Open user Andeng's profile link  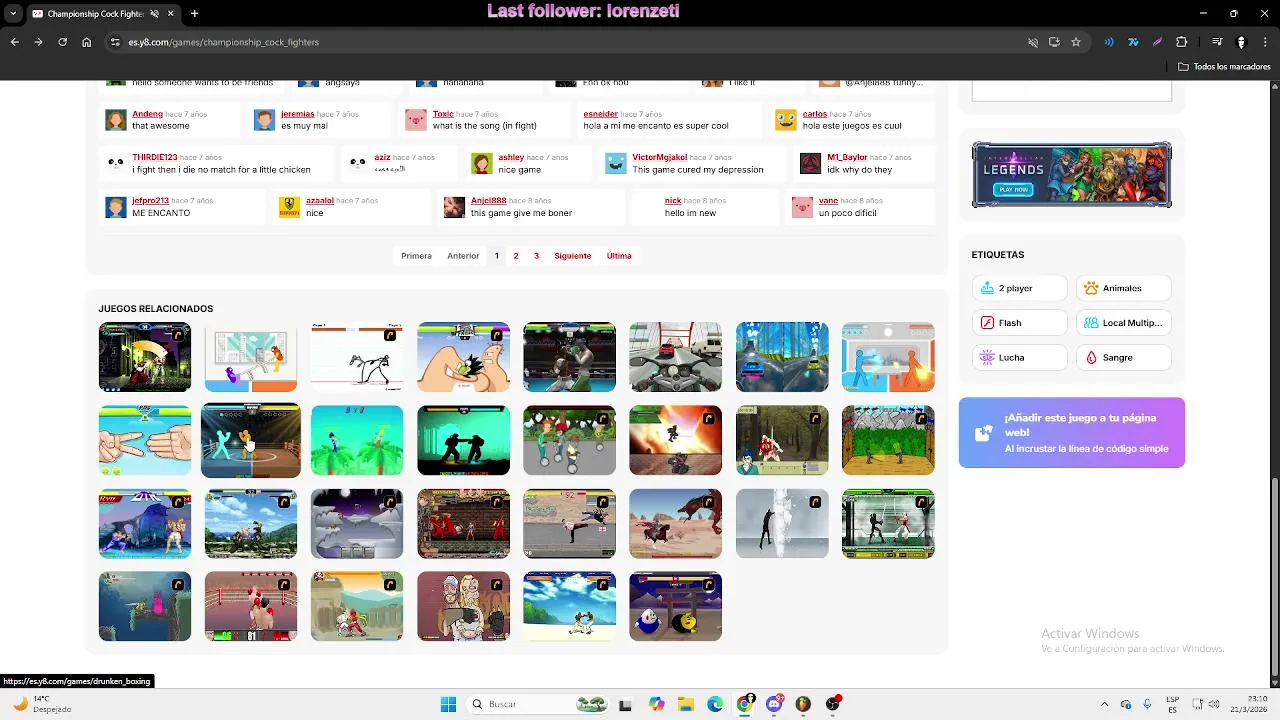tap(147, 114)
